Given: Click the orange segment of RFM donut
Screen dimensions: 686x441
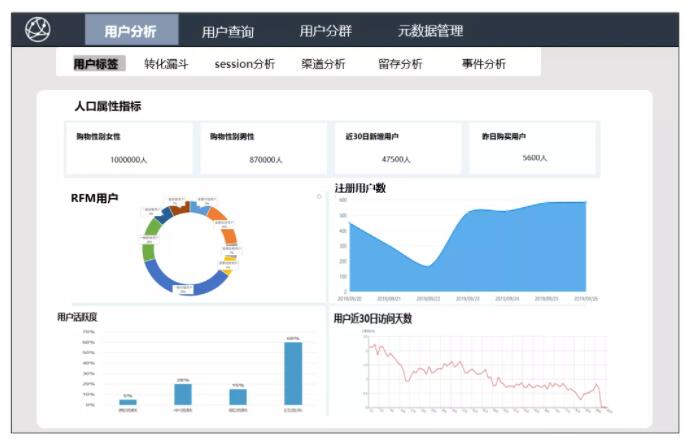Looking at the screenshot, I should pyautogui.click(x=230, y=236).
